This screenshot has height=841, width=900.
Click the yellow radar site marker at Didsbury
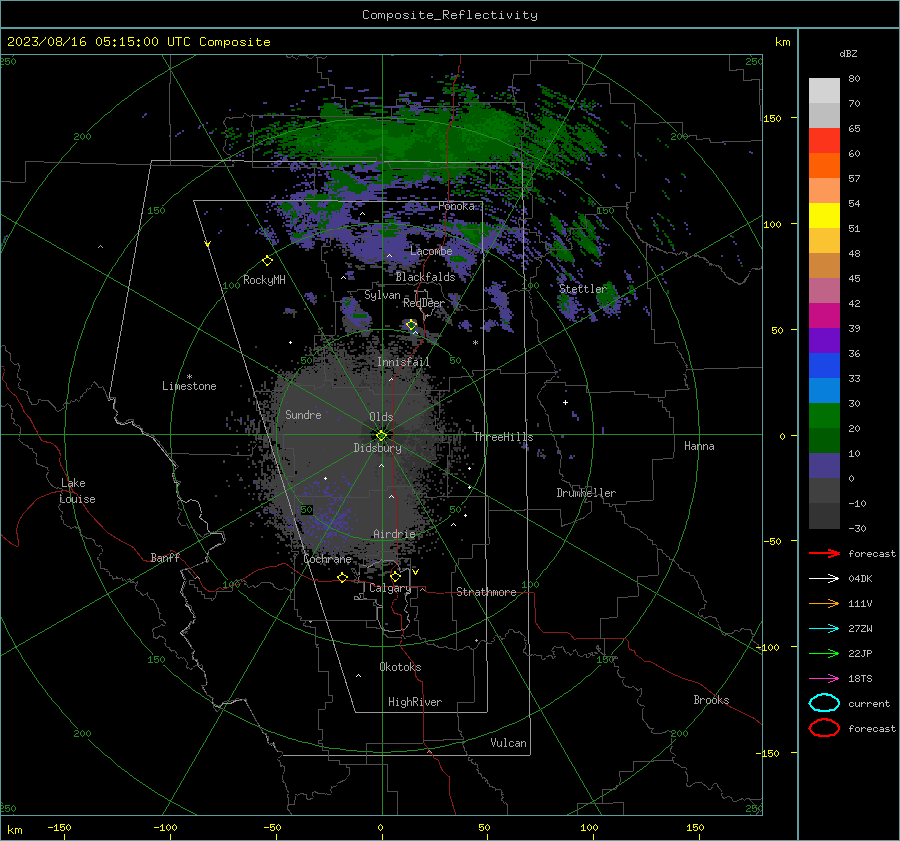point(381,435)
